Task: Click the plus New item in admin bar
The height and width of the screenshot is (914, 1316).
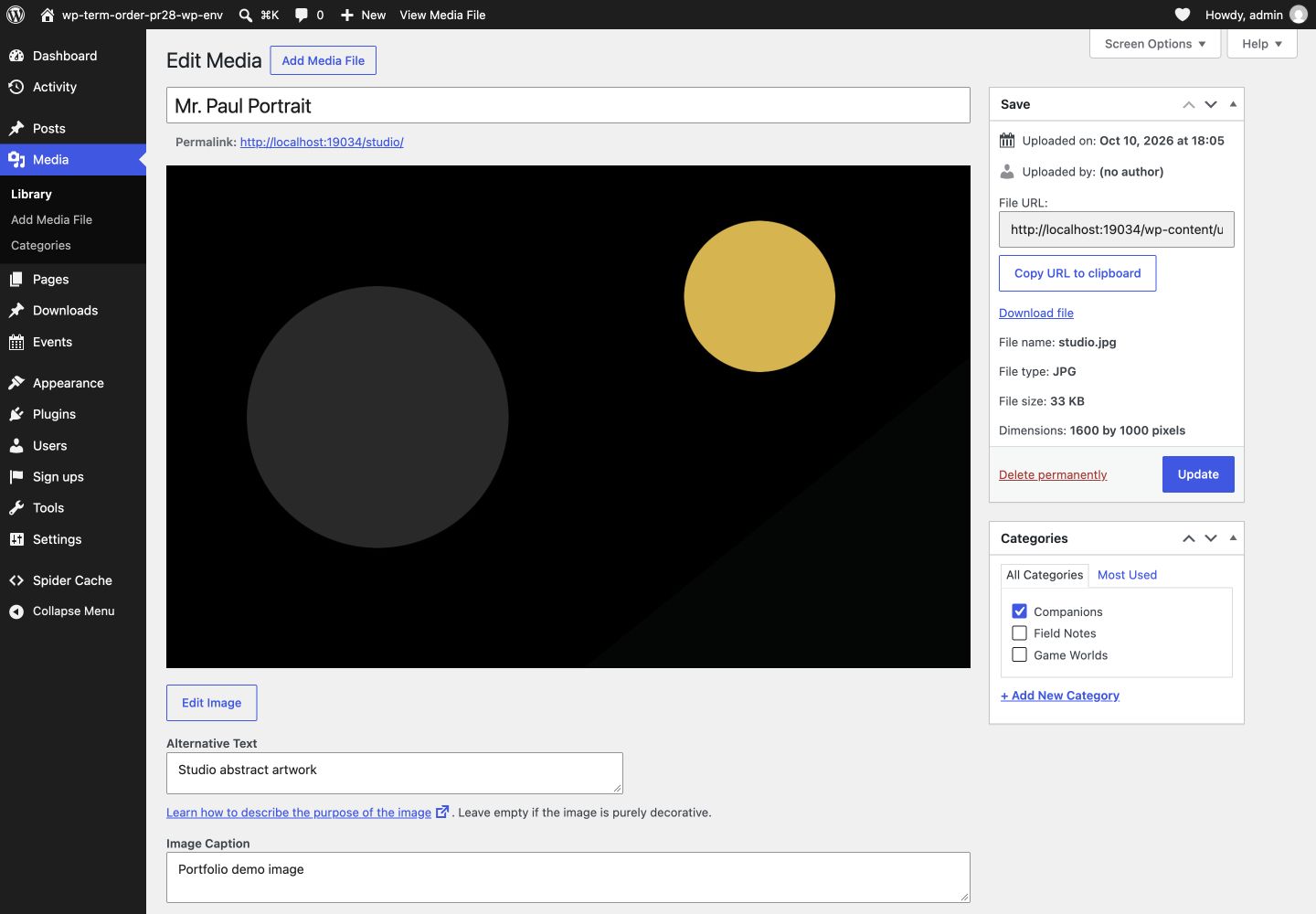Action: (x=363, y=15)
